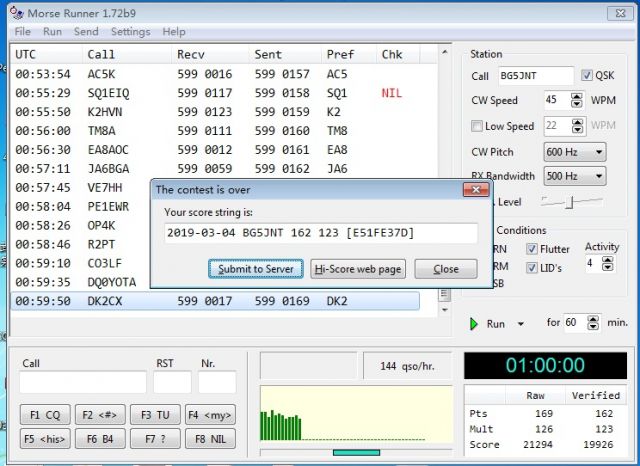Screen dimensions: 640x466
Task: Click the F5 <his> button
Action: pyautogui.click(x=45, y=439)
